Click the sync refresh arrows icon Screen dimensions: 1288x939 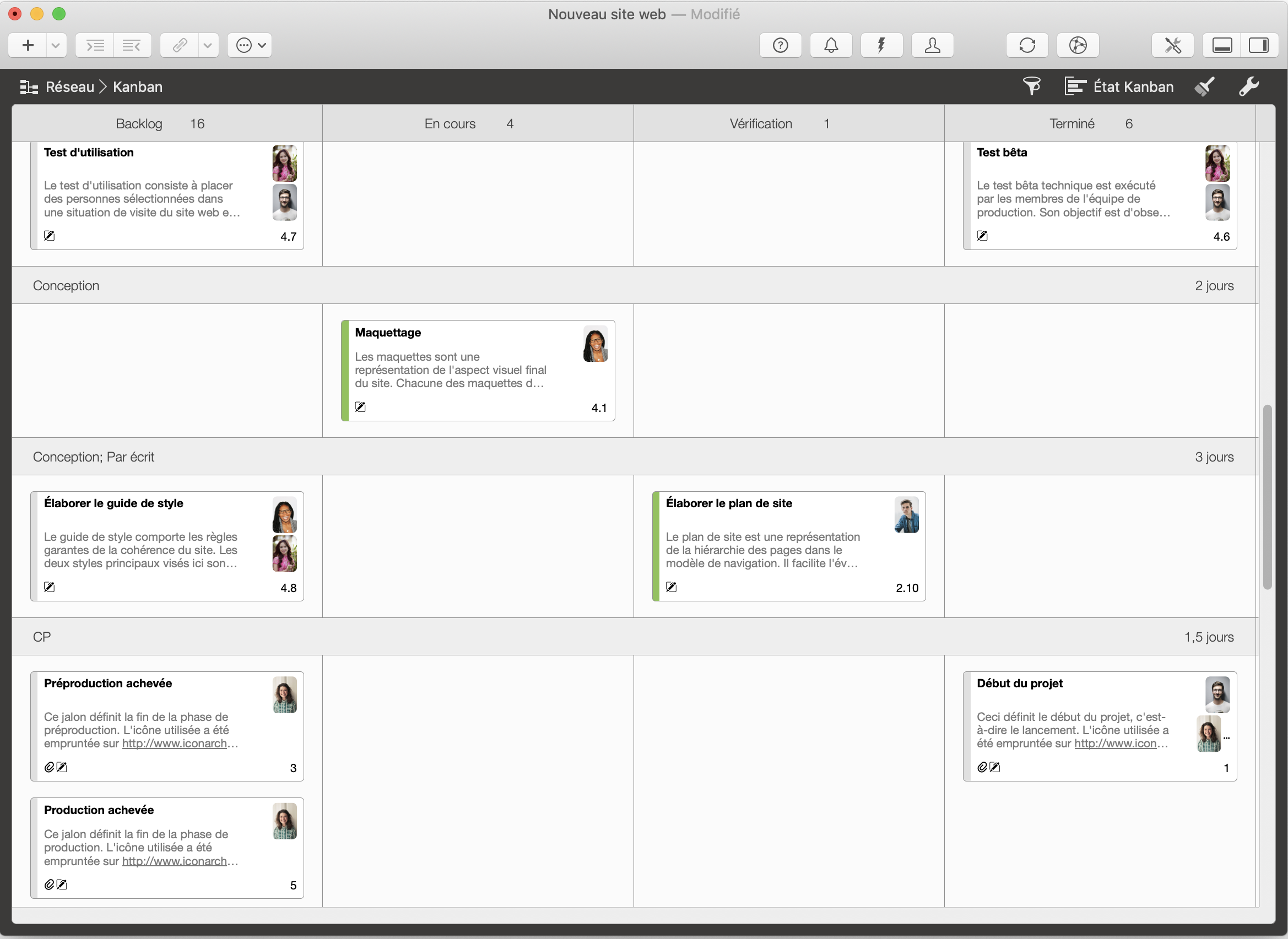click(1026, 46)
